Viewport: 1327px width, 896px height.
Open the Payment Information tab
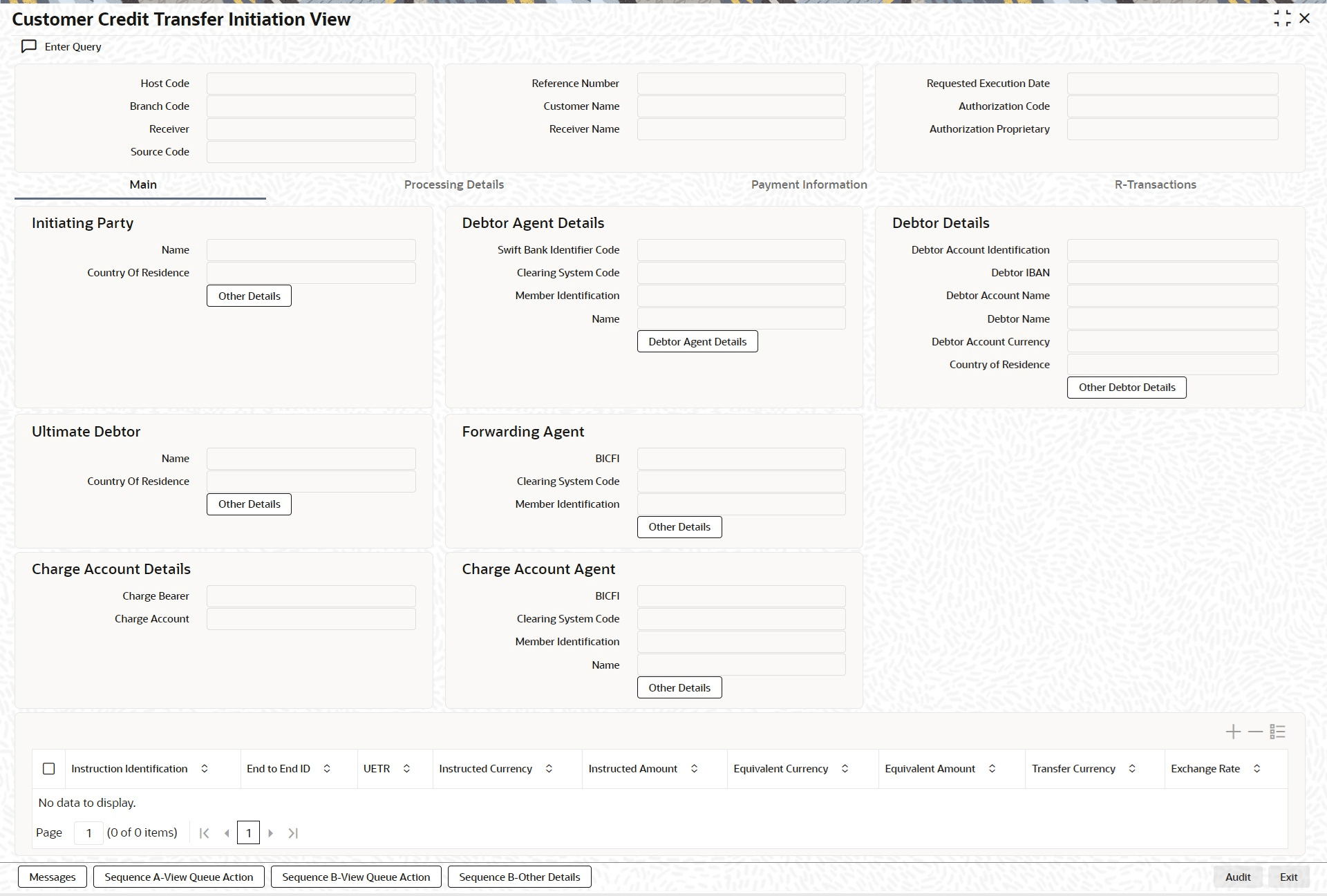[809, 184]
